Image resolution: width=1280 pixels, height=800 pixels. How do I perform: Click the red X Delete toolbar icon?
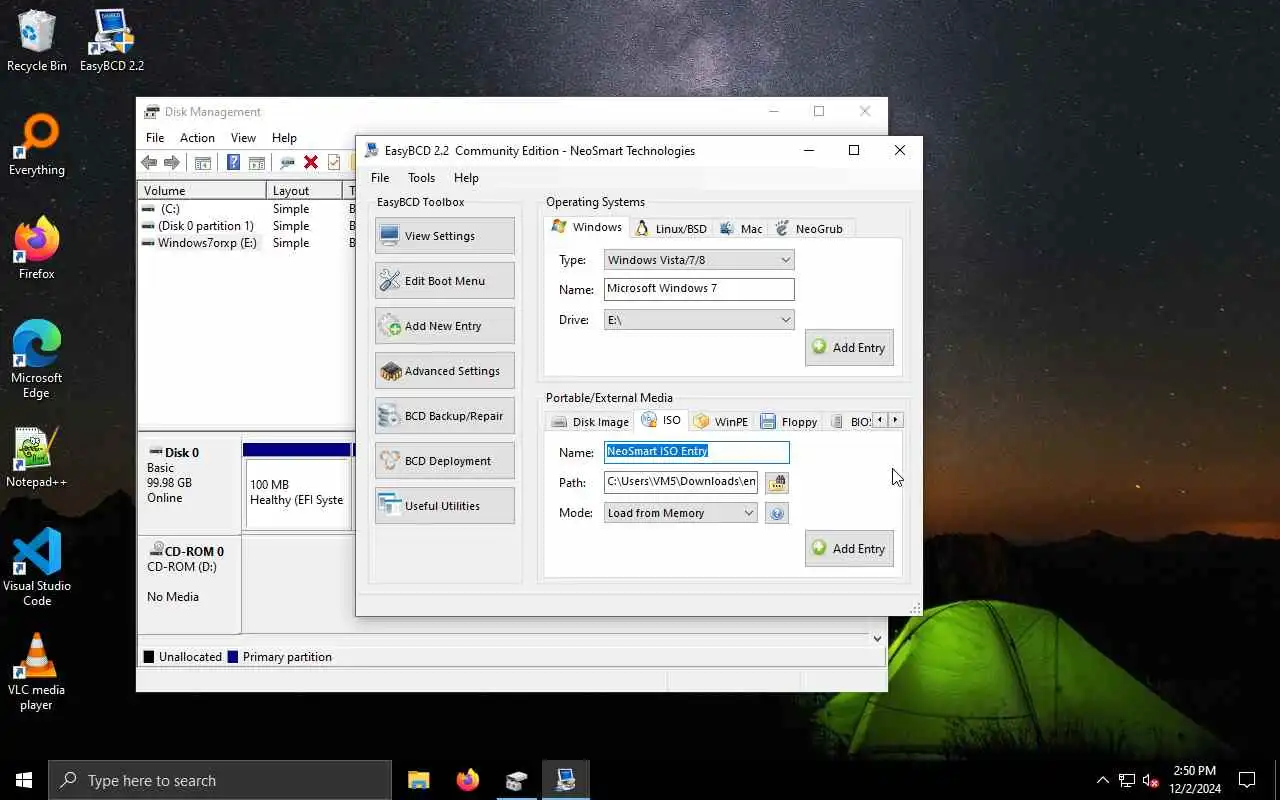311,163
